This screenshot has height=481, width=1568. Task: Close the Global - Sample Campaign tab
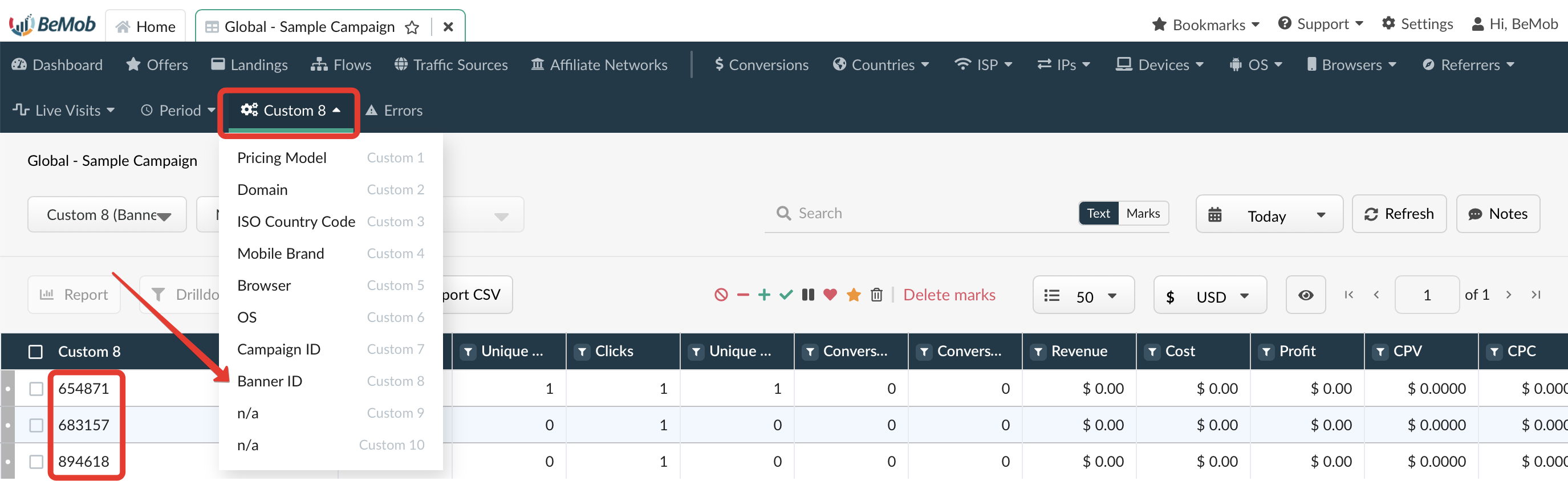click(x=448, y=27)
